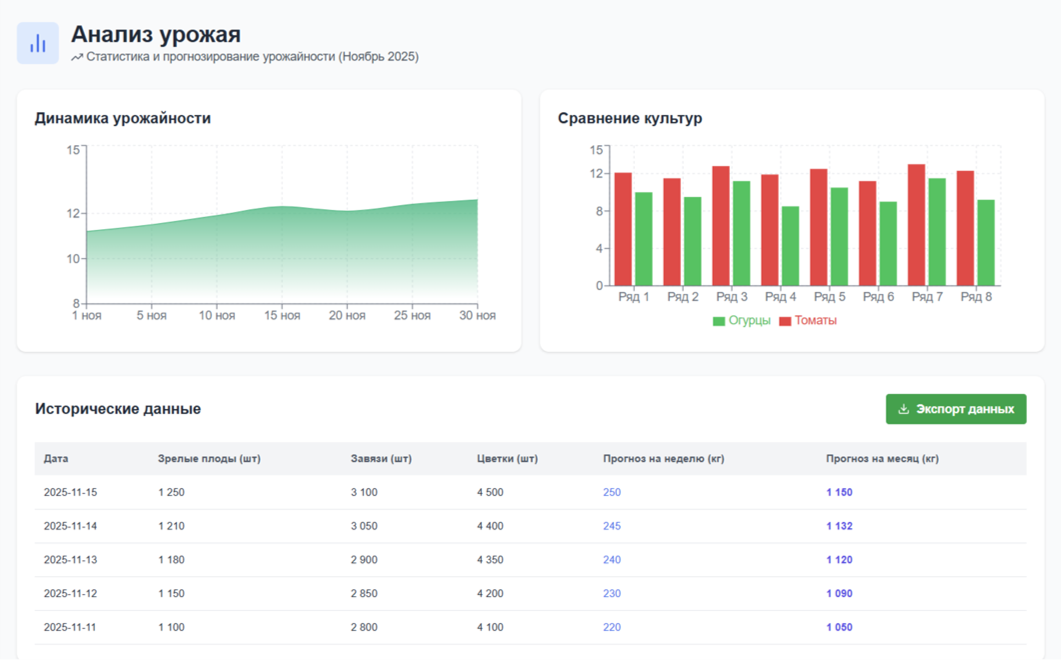Click the Прогноз на месяц (кг) header

(882, 459)
